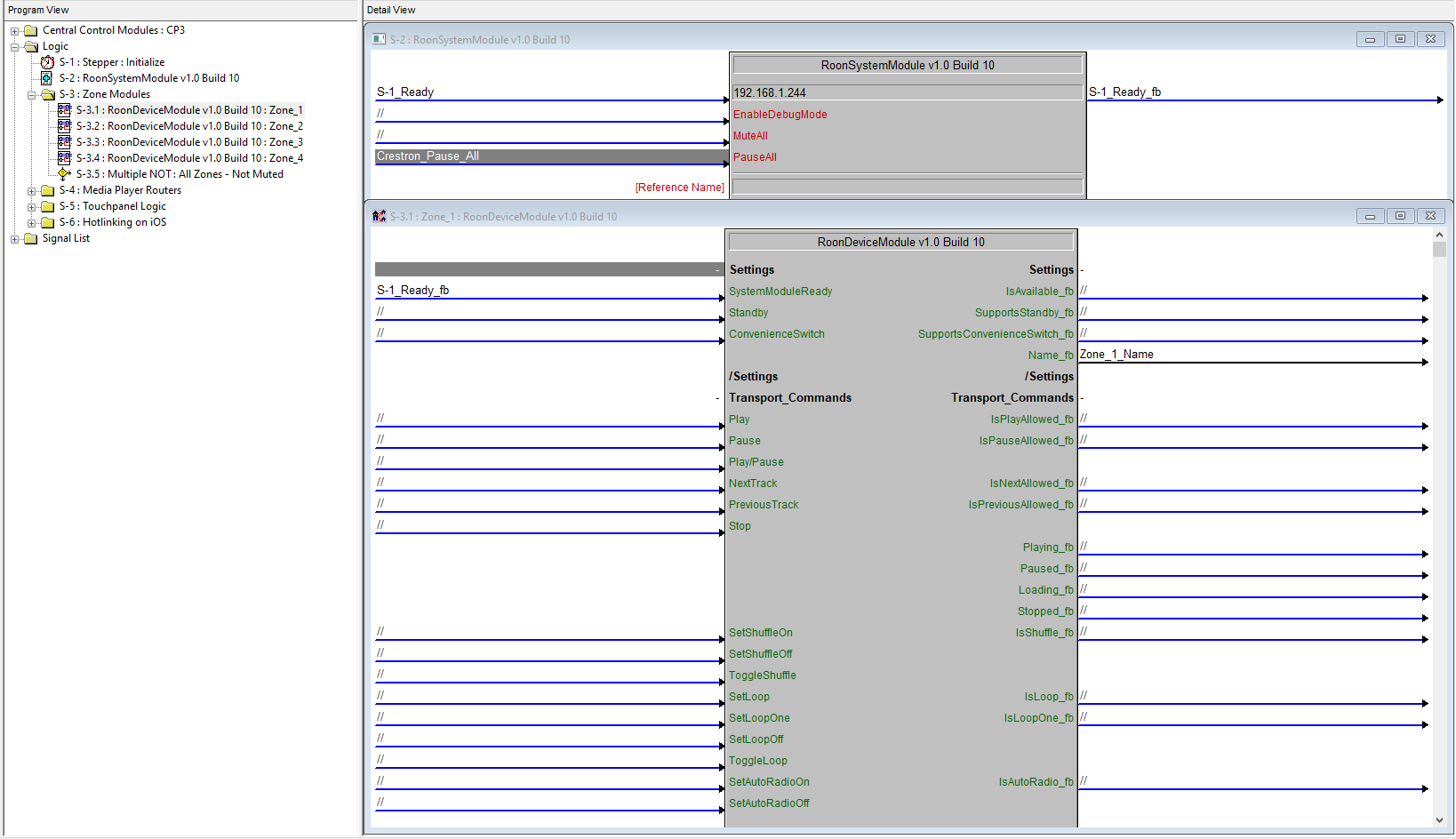The height and width of the screenshot is (839, 1456).
Task: Click the NextTrack input label
Action: pyautogui.click(x=753, y=483)
